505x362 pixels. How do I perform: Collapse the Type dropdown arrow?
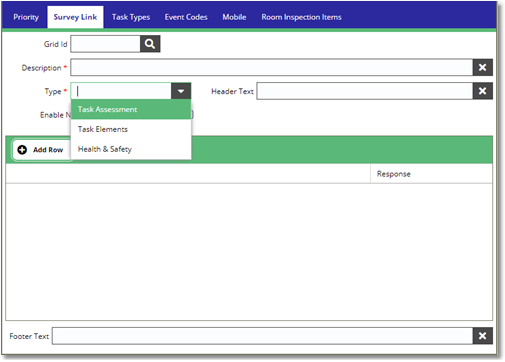(x=181, y=91)
